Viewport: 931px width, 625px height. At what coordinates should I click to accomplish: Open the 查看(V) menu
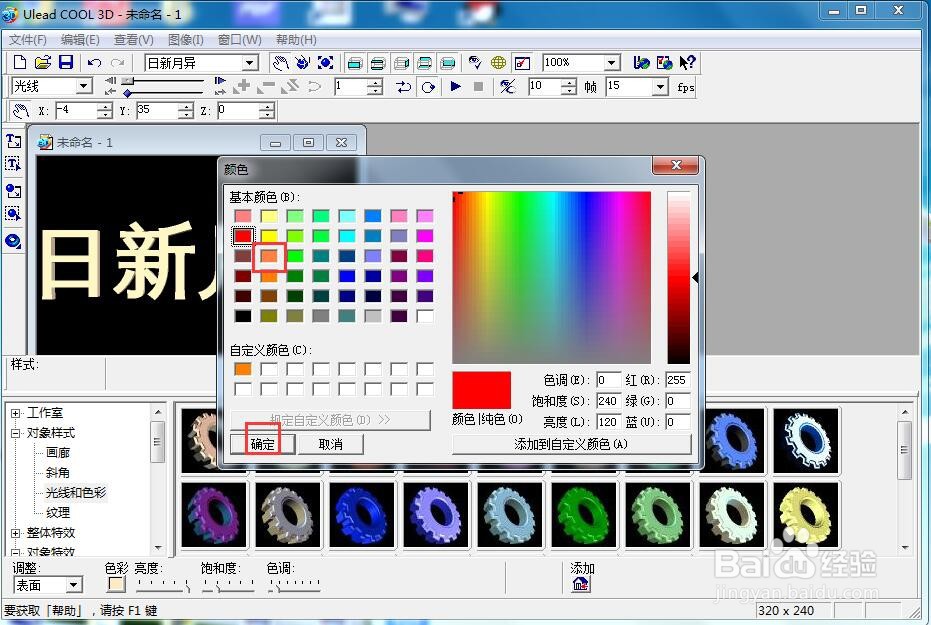[x=134, y=40]
